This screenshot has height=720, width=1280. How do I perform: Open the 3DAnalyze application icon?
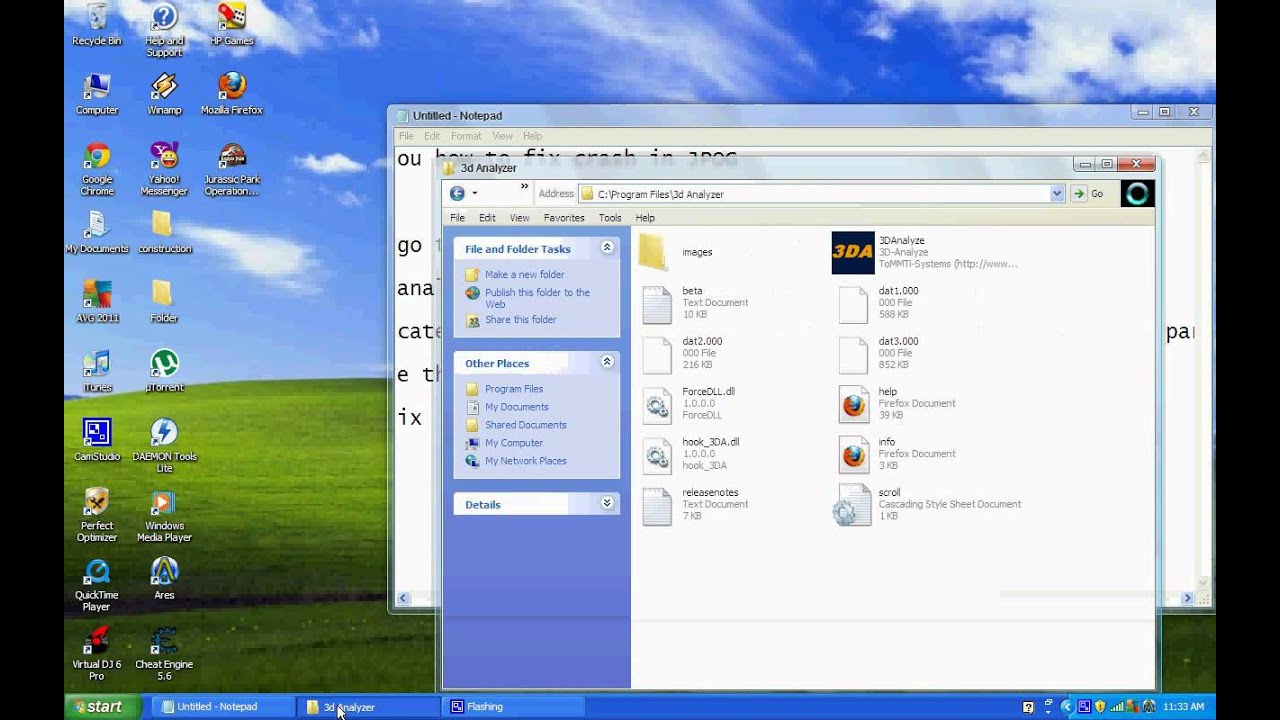tap(853, 252)
